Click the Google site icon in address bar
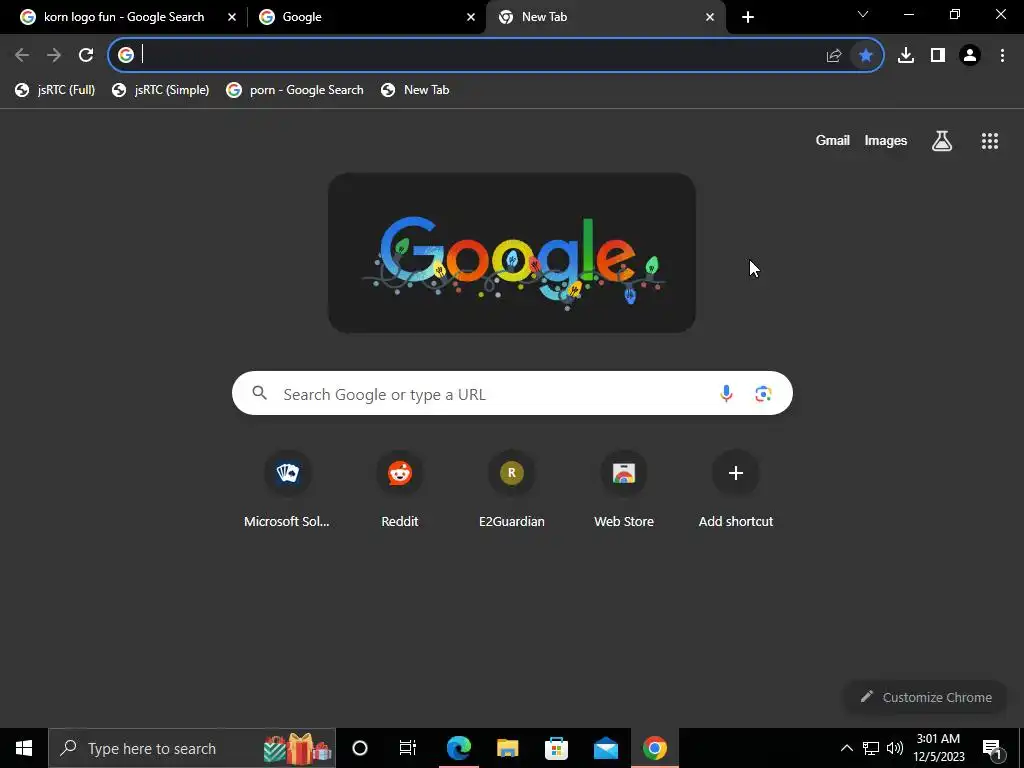The width and height of the screenshot is (1024, 768). (x=126, y=56)
